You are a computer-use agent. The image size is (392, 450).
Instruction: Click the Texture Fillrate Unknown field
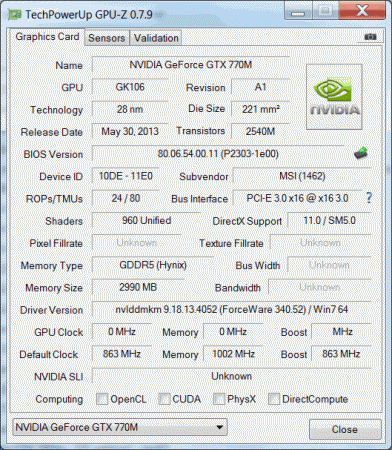coord(320,243)
